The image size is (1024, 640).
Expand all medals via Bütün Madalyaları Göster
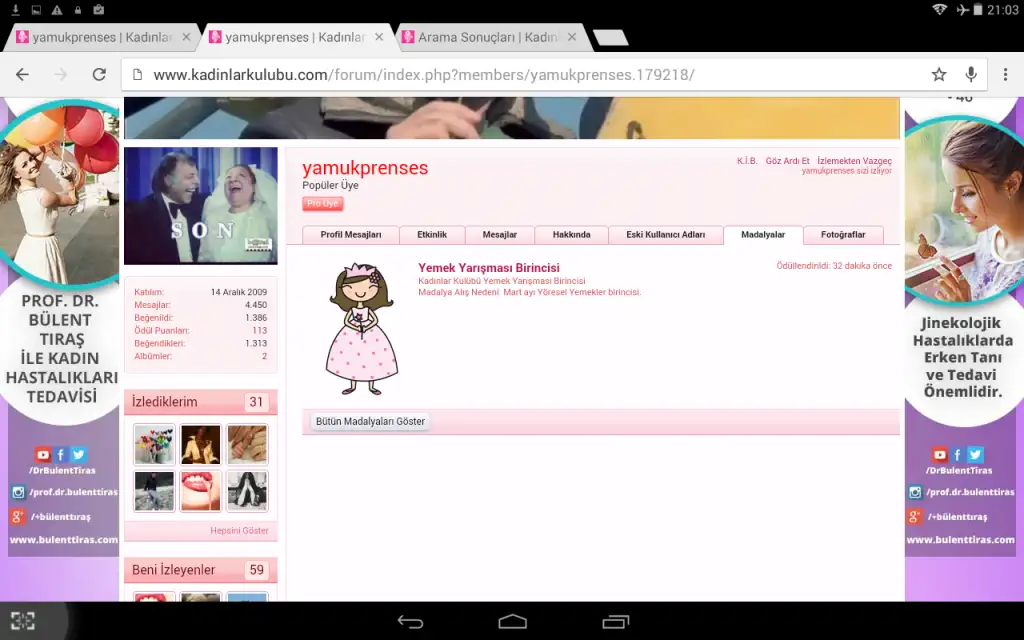pyautogui.click(x=369, y=421)
